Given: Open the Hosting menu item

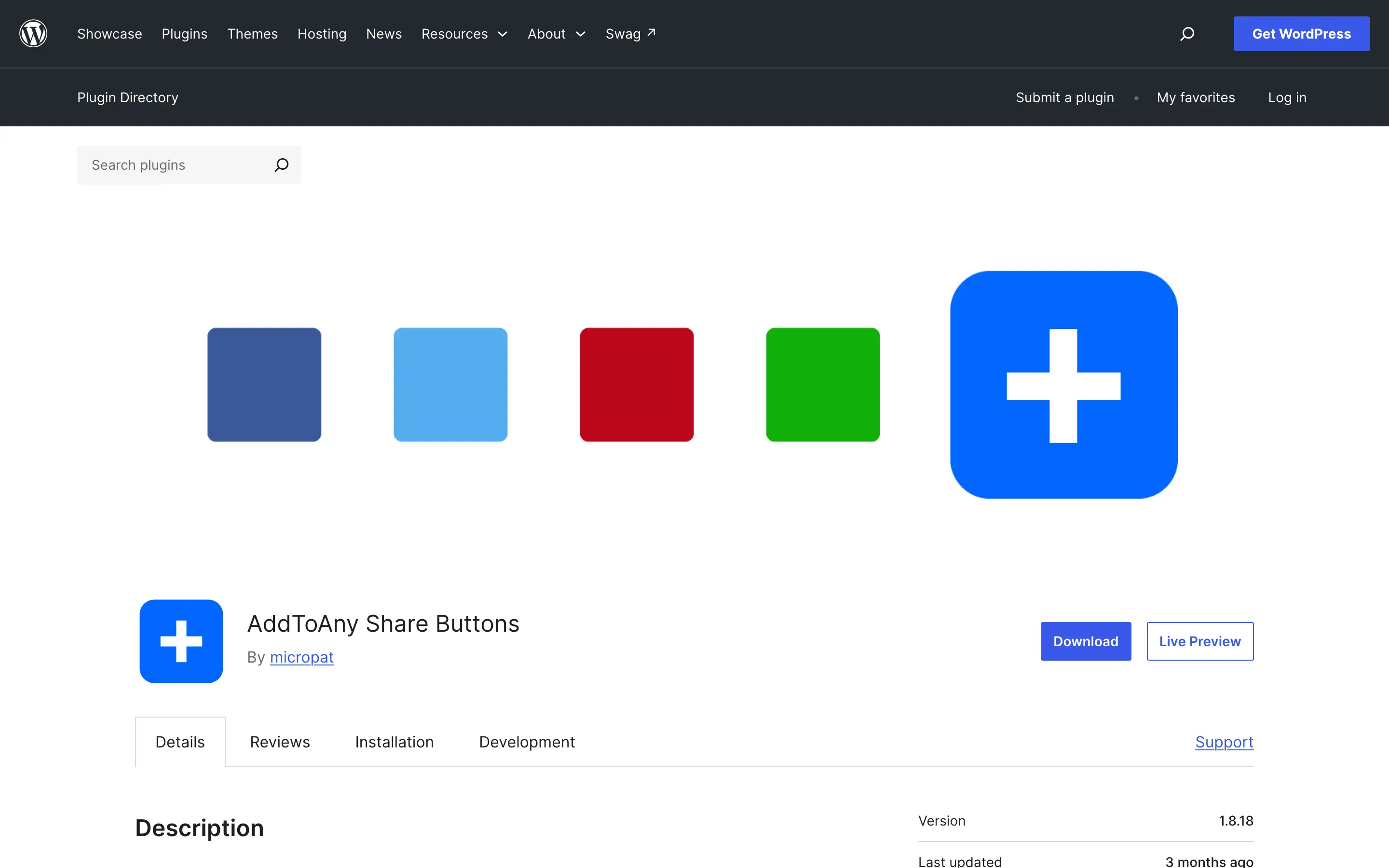Looking at the screenshot, I should [322, 34].
